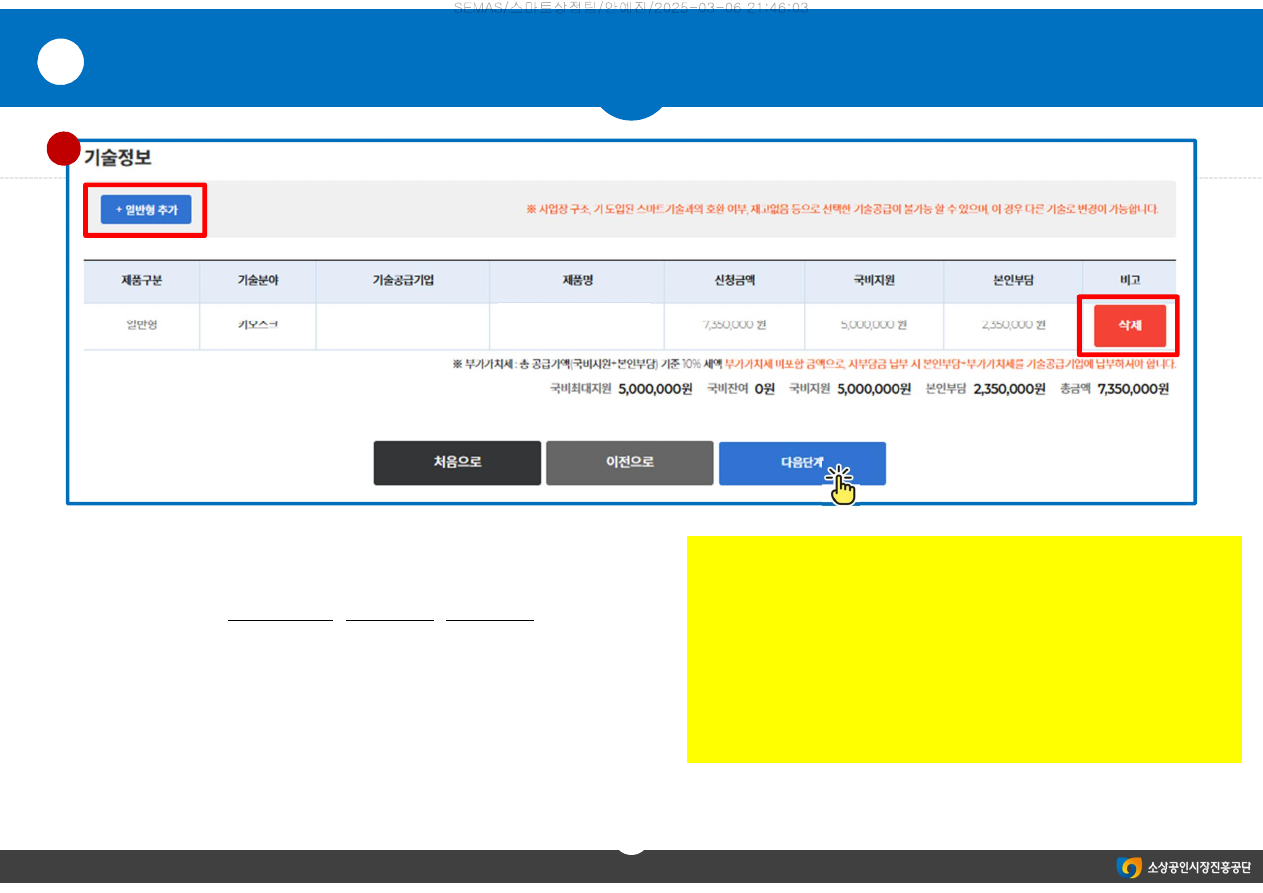Click the 일반형 cell in first row
The height and width of the screenshot is (893, 1263).
pyautogui.click(x=141, y=325)
